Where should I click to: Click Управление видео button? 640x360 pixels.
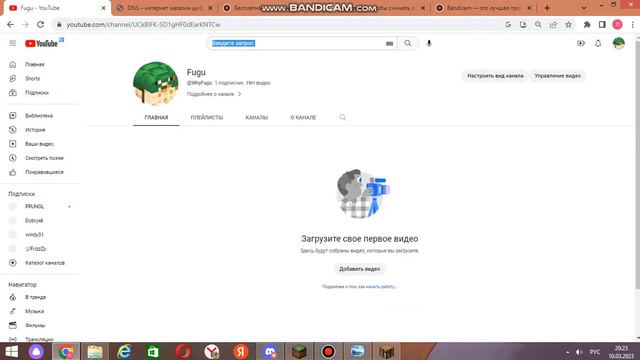558,76
